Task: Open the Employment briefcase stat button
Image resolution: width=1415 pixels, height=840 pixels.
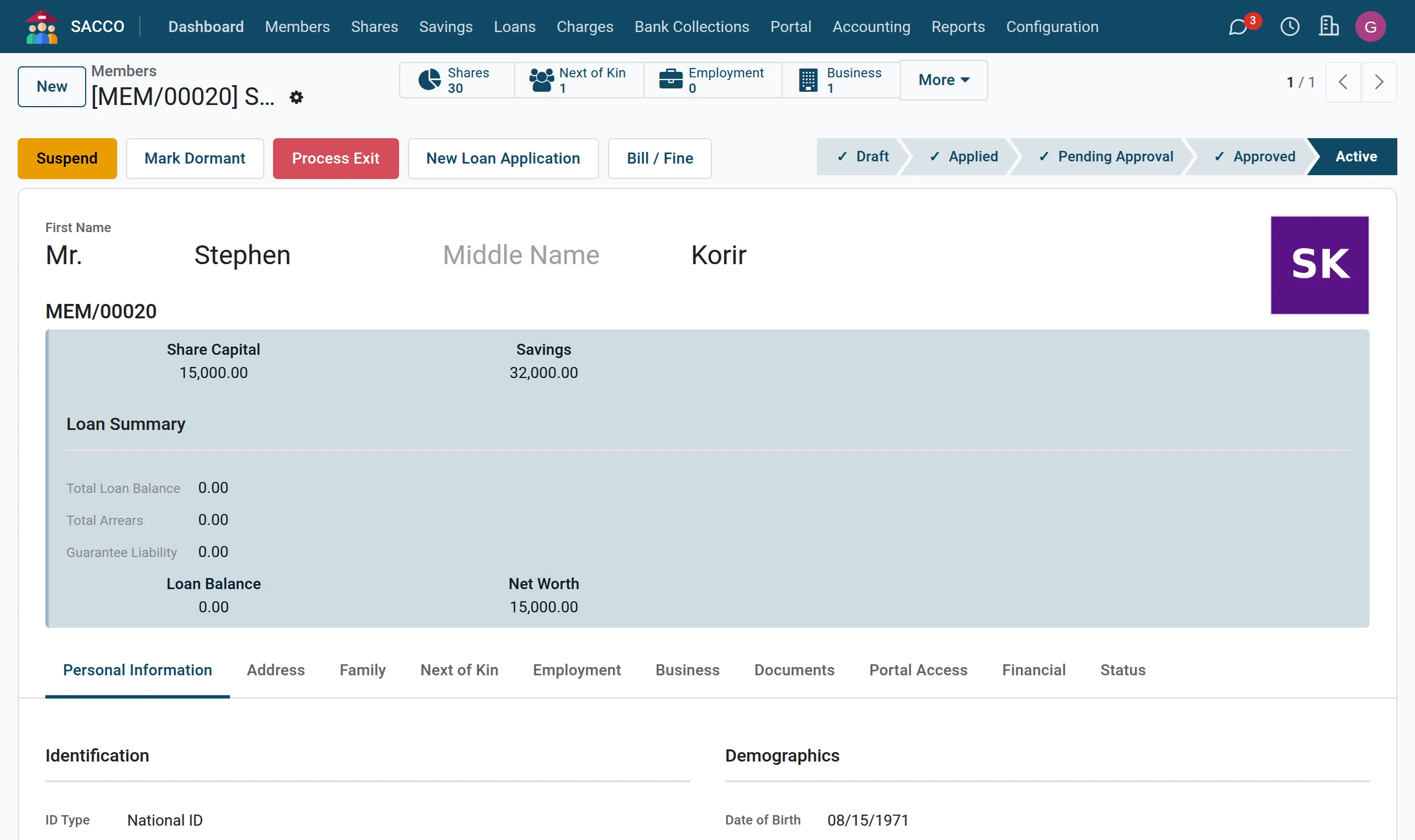Action: 713,80
